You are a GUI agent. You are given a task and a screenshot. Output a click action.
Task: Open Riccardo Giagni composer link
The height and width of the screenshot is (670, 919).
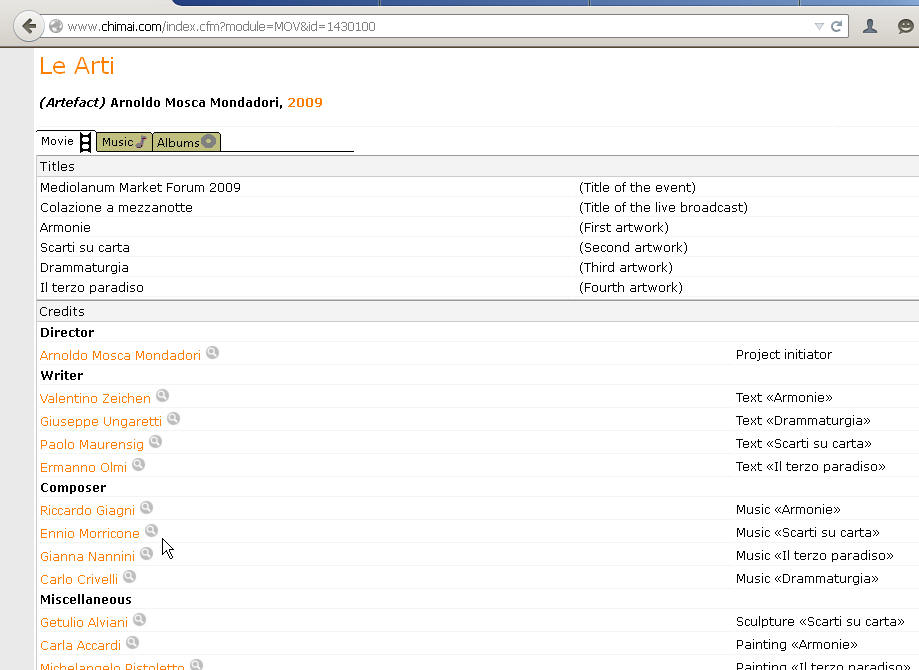coord(87,511)
